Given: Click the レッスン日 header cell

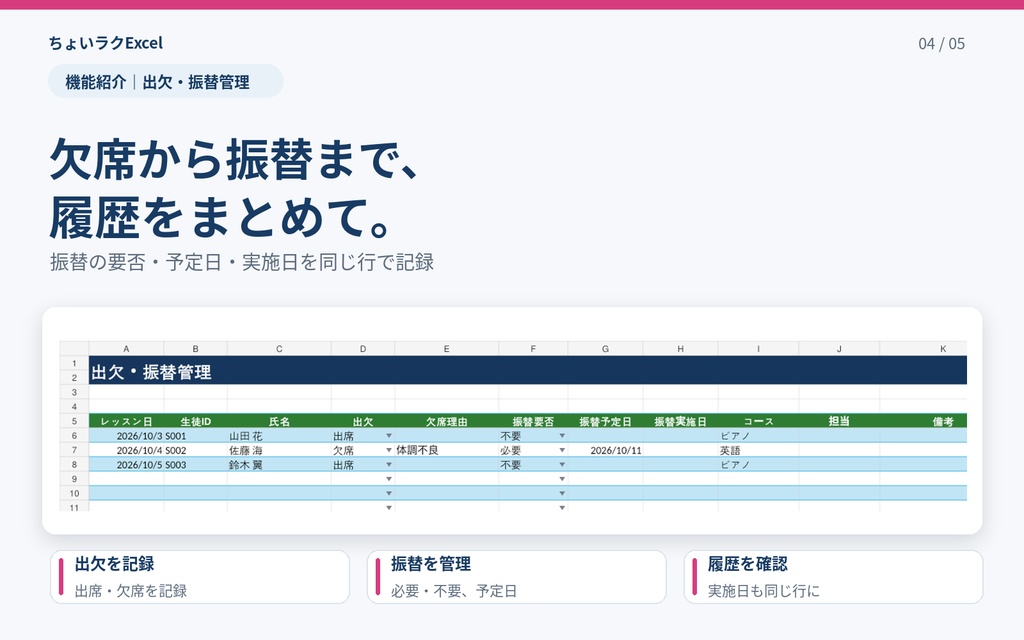Looking at the screenshot, I should point(126,421).
